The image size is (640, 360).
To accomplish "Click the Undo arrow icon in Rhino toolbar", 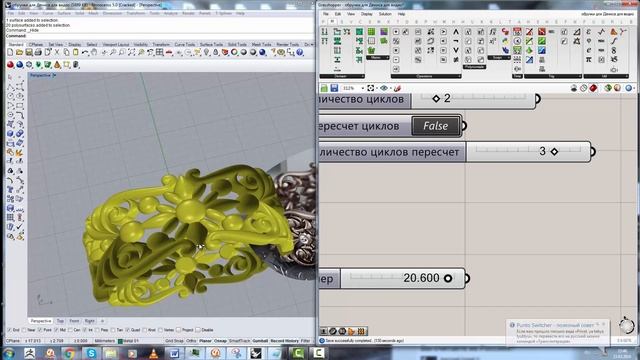I will (85, 52).
